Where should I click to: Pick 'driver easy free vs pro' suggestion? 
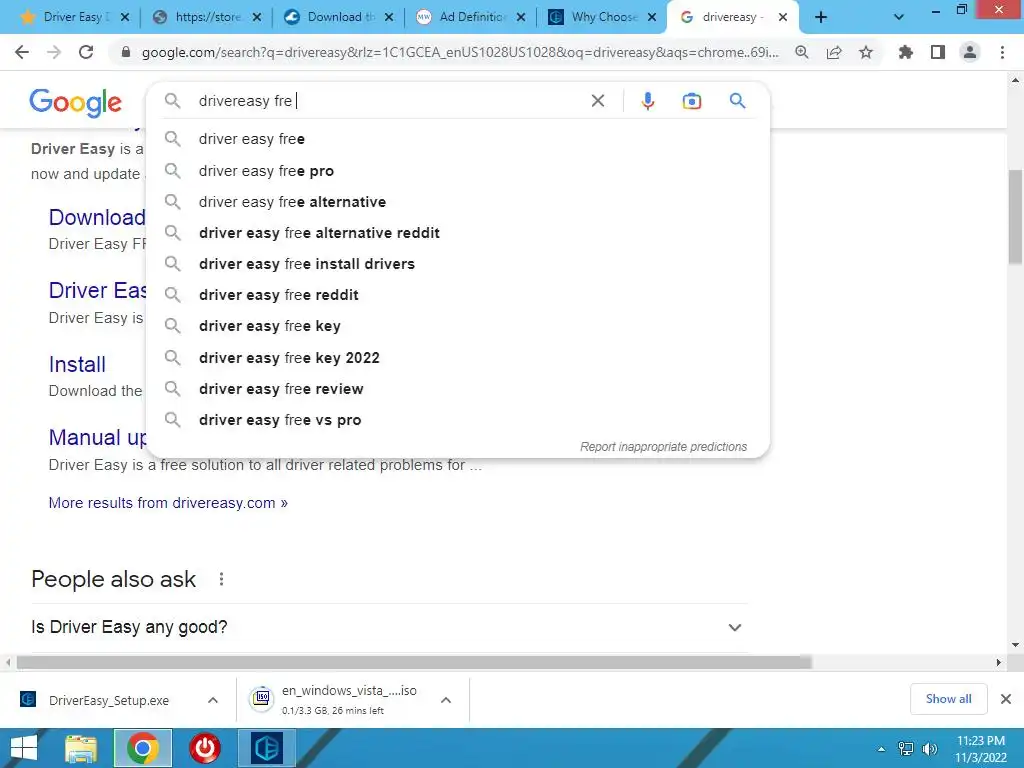[x=457, y=420]
